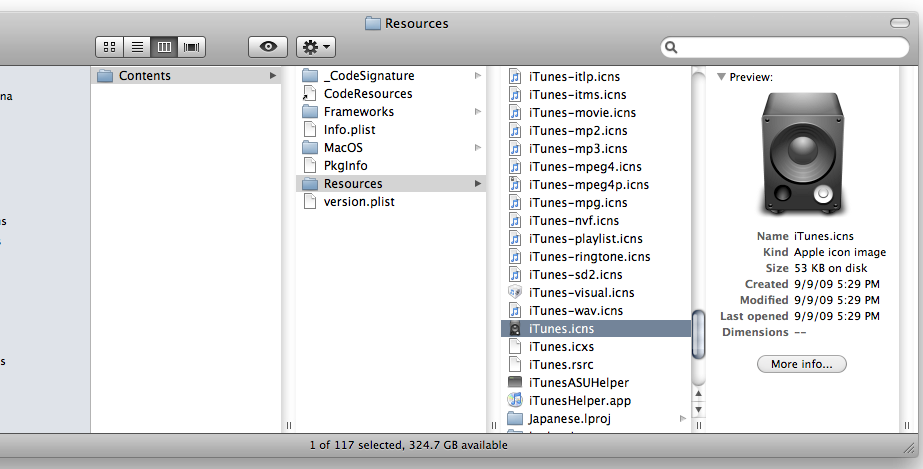923x469 pixels.
Task: Switch to column view mode
Action: coord(164,47)
